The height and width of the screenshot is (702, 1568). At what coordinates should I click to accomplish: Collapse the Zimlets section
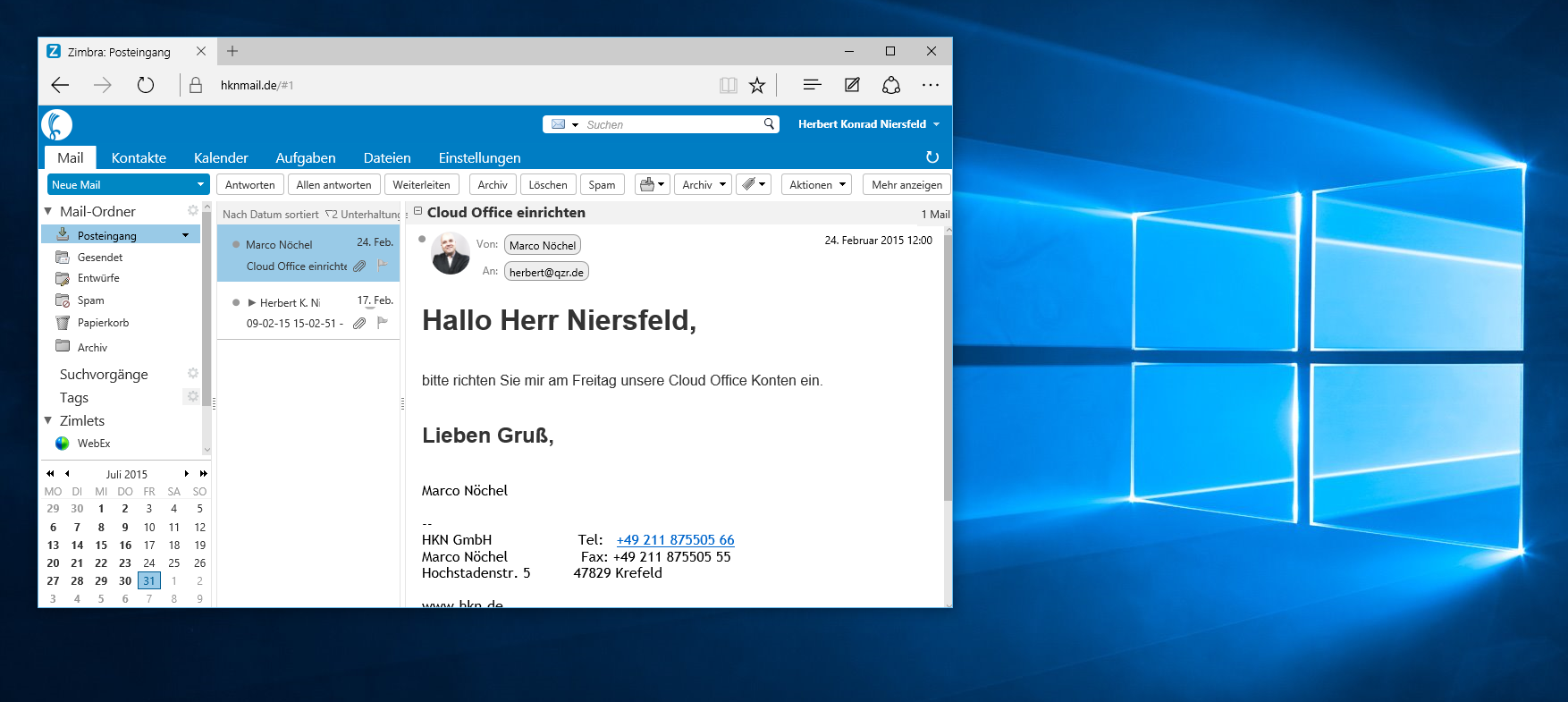48,420
